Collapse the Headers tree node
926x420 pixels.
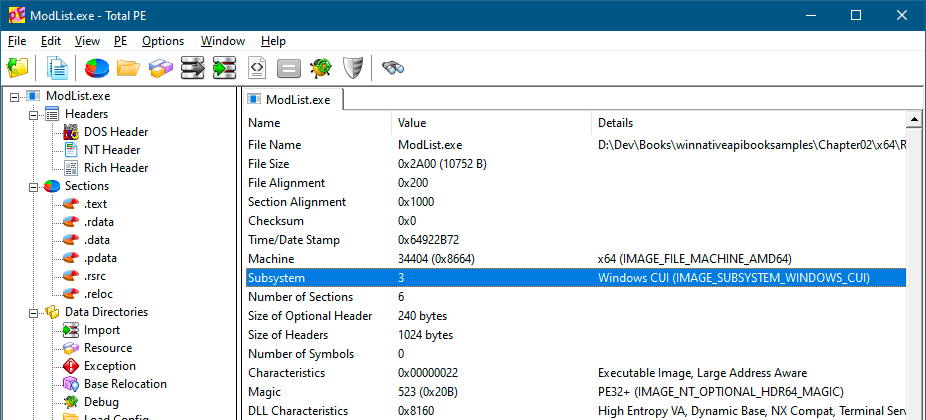[x=32, y=114]
